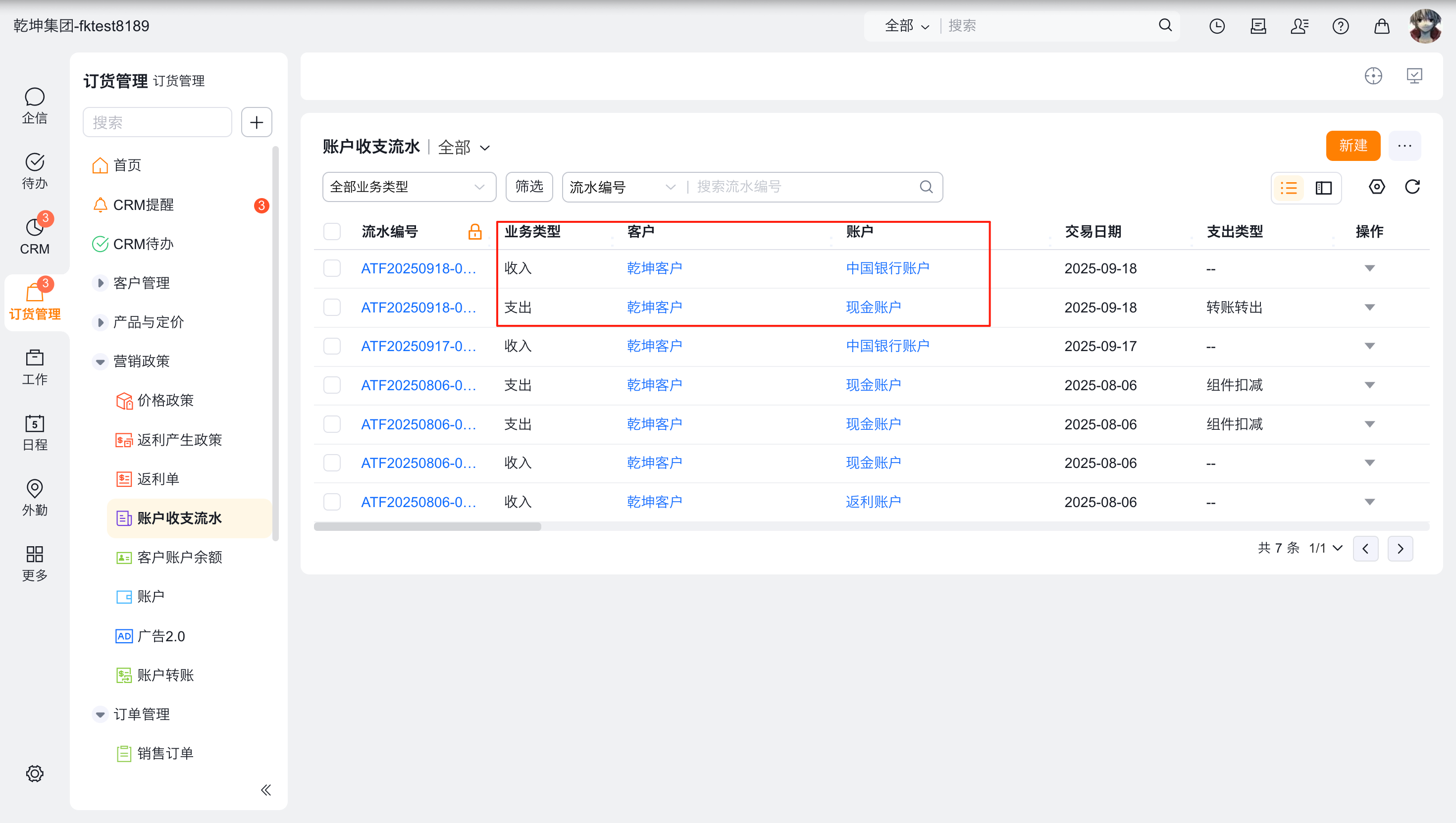This screenshot has height=823, width=1456.
Task: Check the 返利账户 row checkbox
Action: point(332,502)
